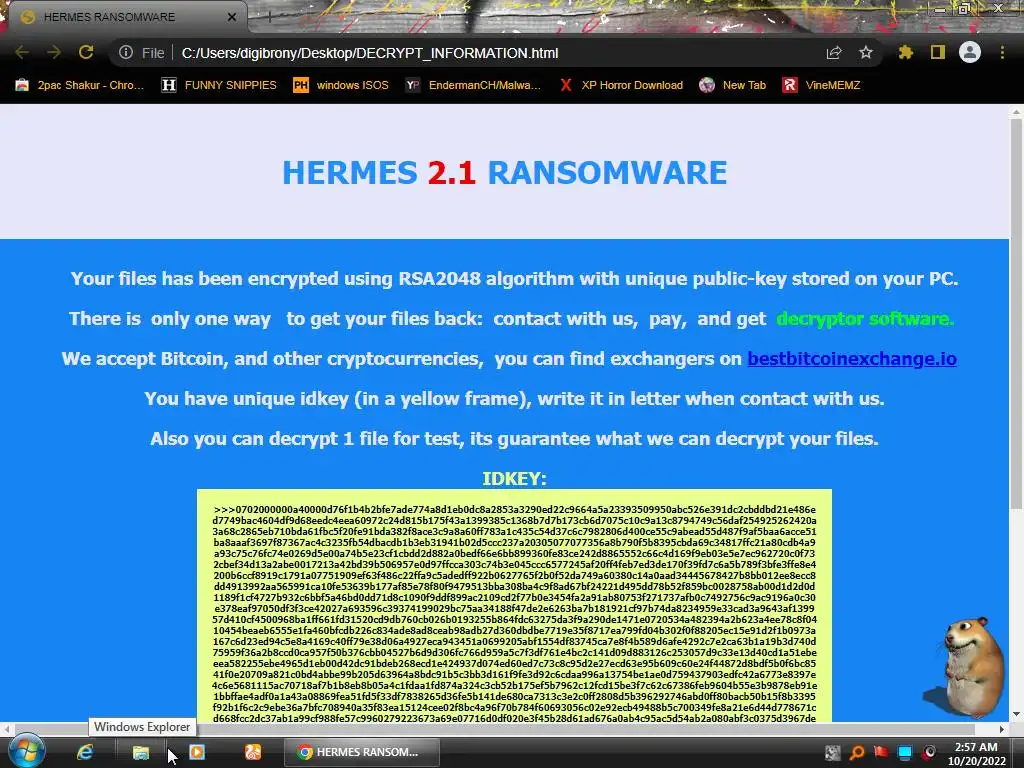This screenshot has height=768, width=1024.
Task: Click the scroll up arrow
Action: pos(1016,112)
